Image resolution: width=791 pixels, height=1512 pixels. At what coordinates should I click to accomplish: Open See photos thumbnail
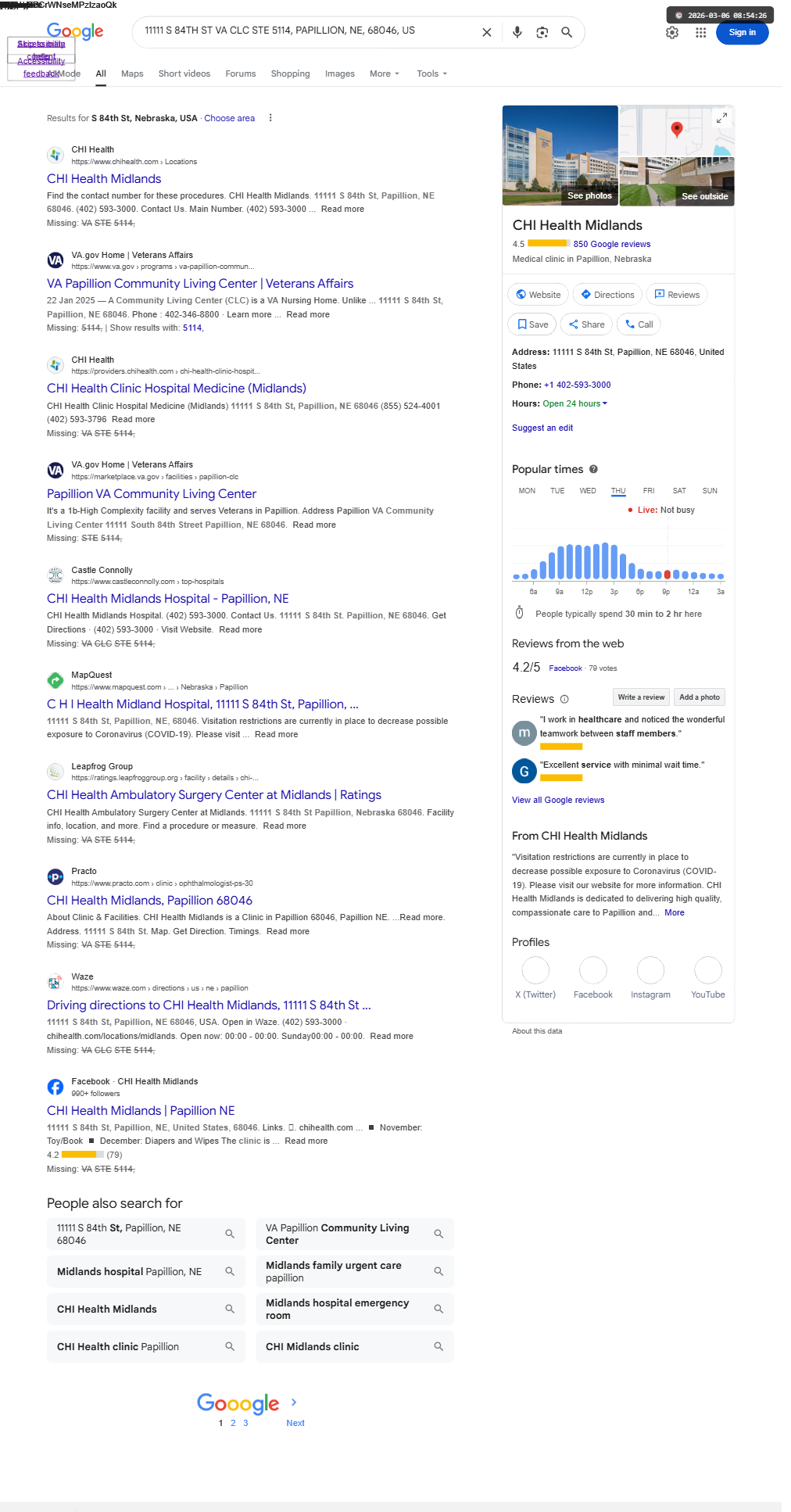point(560,156)
